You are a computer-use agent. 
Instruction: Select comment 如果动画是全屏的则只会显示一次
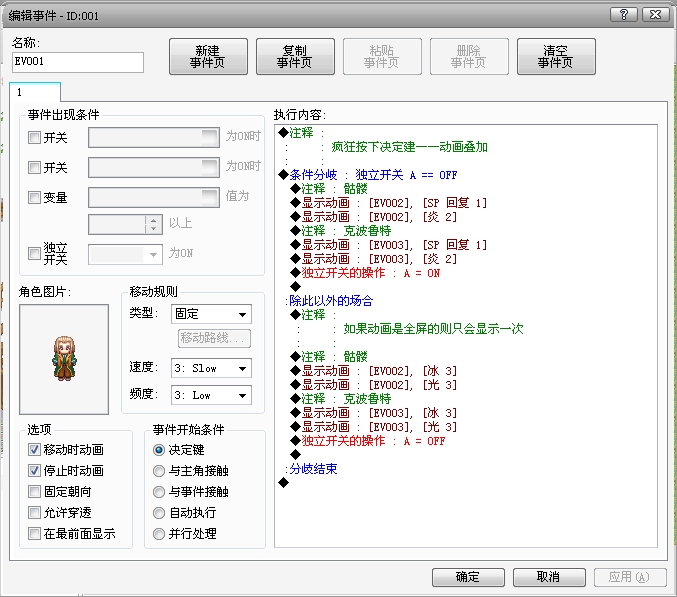coord(433,329)
